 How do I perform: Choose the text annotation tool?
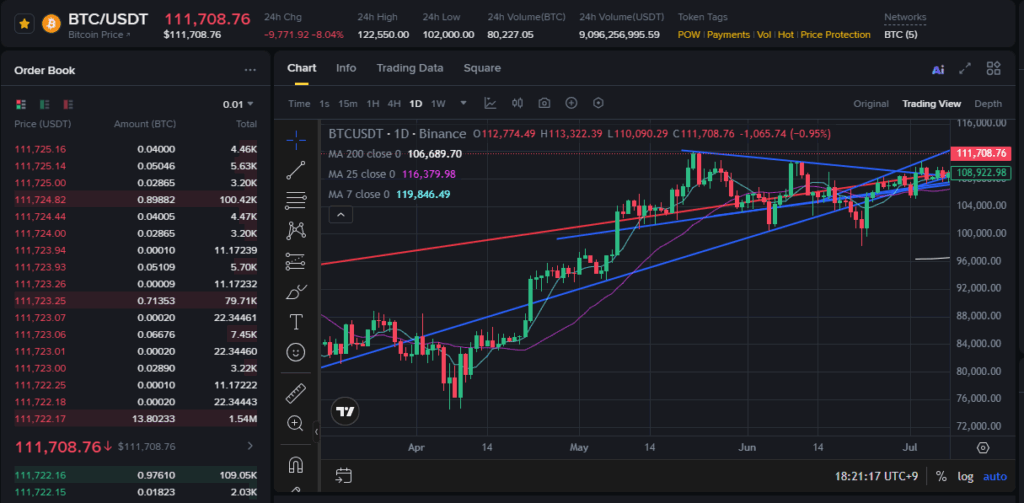(295, 321)
